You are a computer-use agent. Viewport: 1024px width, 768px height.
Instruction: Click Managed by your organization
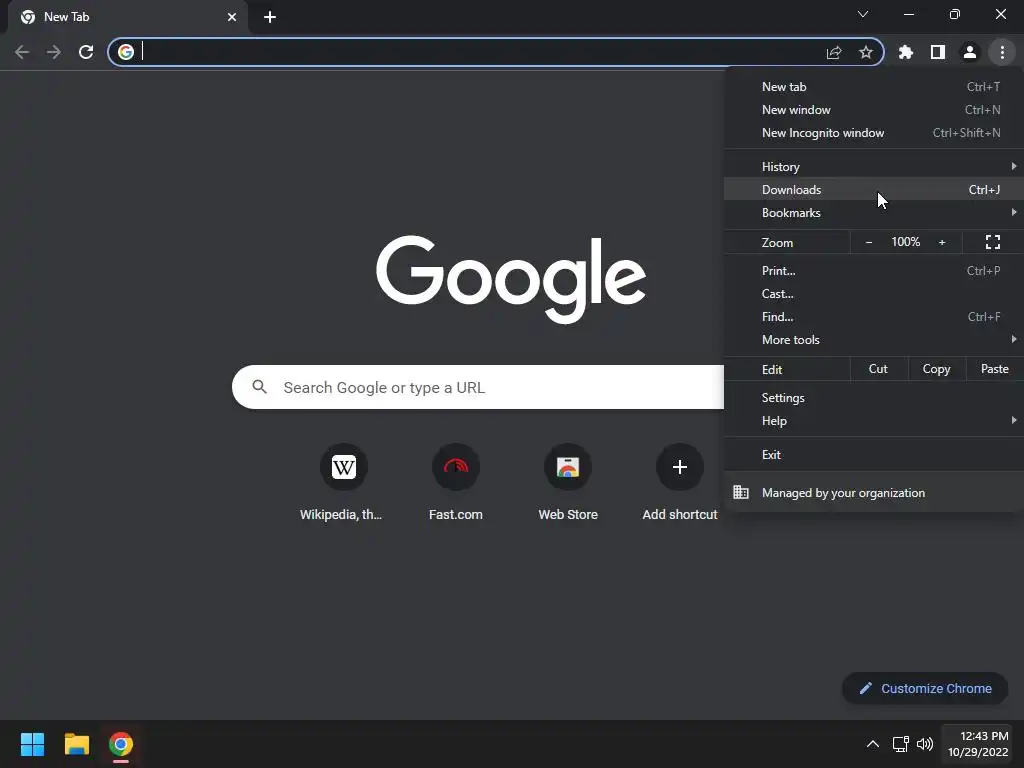tap(874, 493)
